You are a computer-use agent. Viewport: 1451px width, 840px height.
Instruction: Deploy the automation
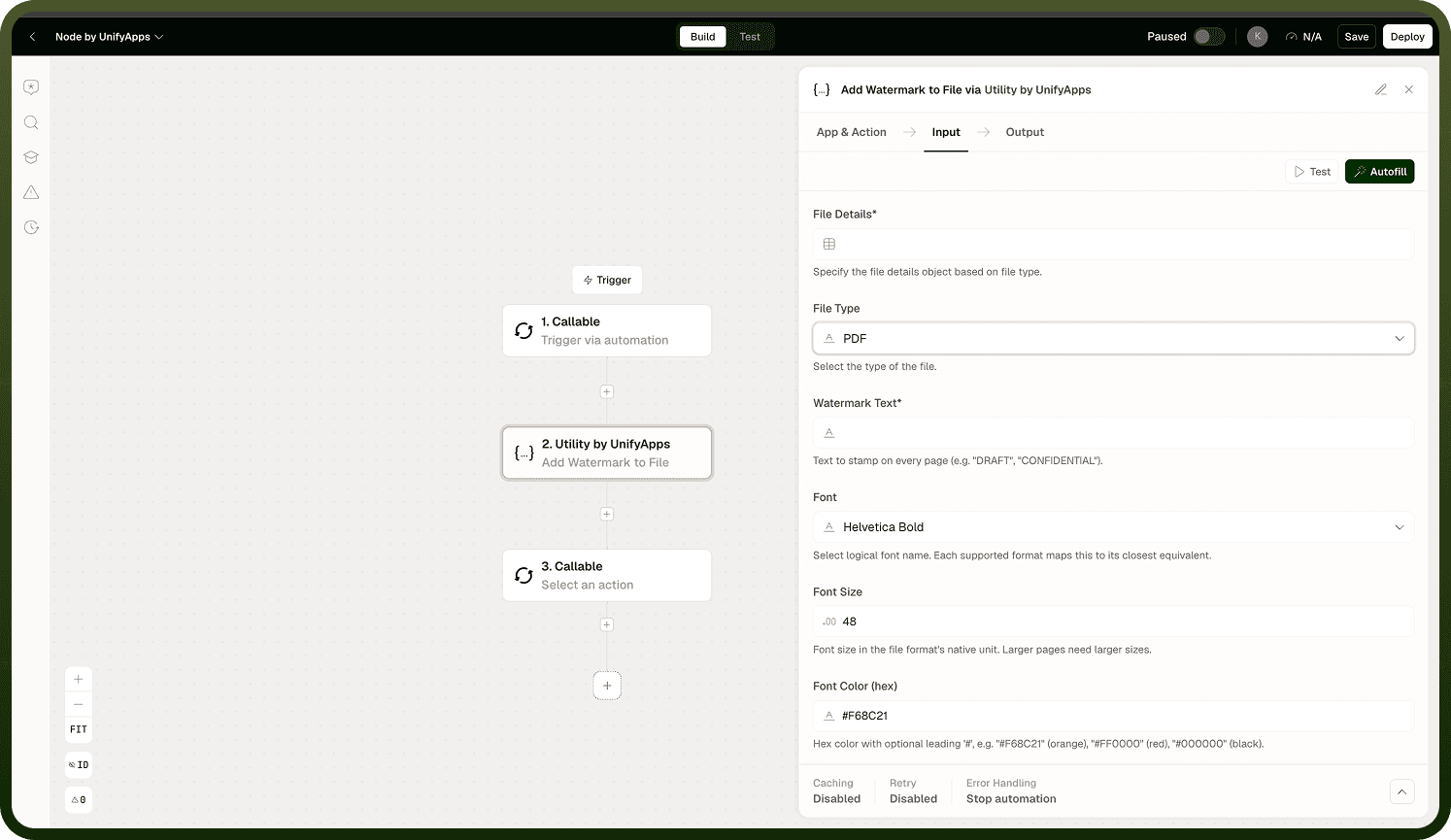[x=1407, y=37]
